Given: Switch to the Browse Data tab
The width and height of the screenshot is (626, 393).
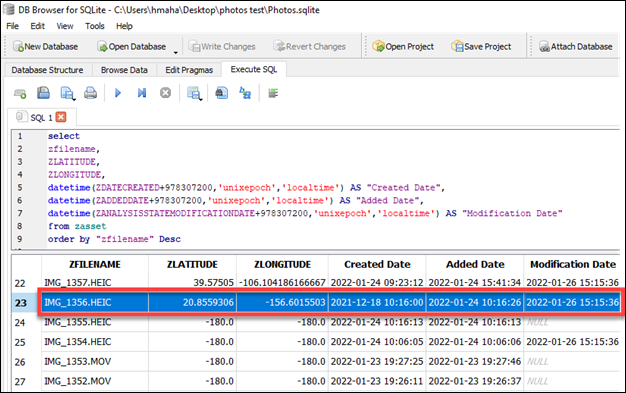Looking at the screenshot, I should pyautogui.click(x=124, y=70).
